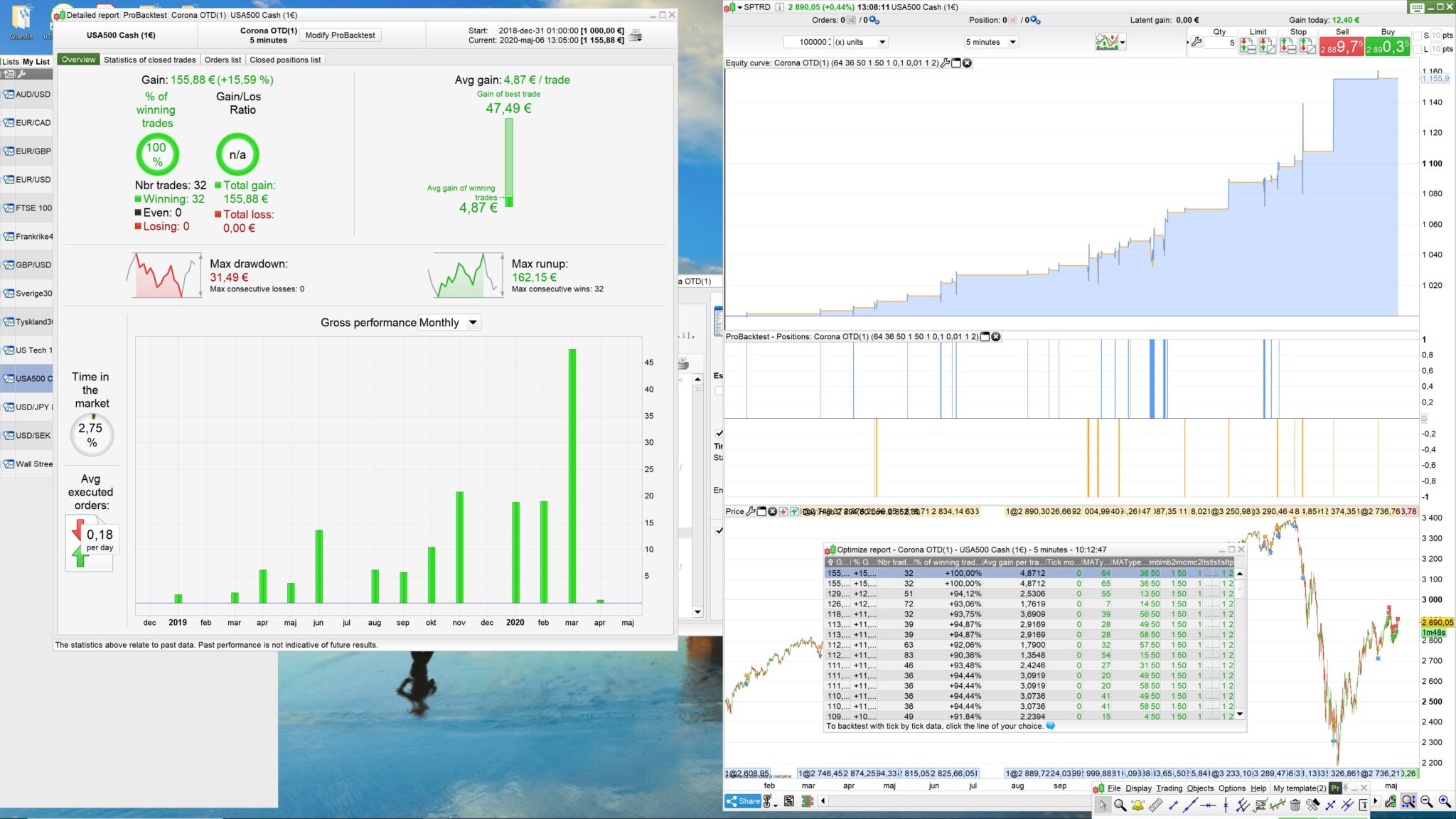
Task: Pick the ruler measurement tool
Action: (x=1155, y=805)
